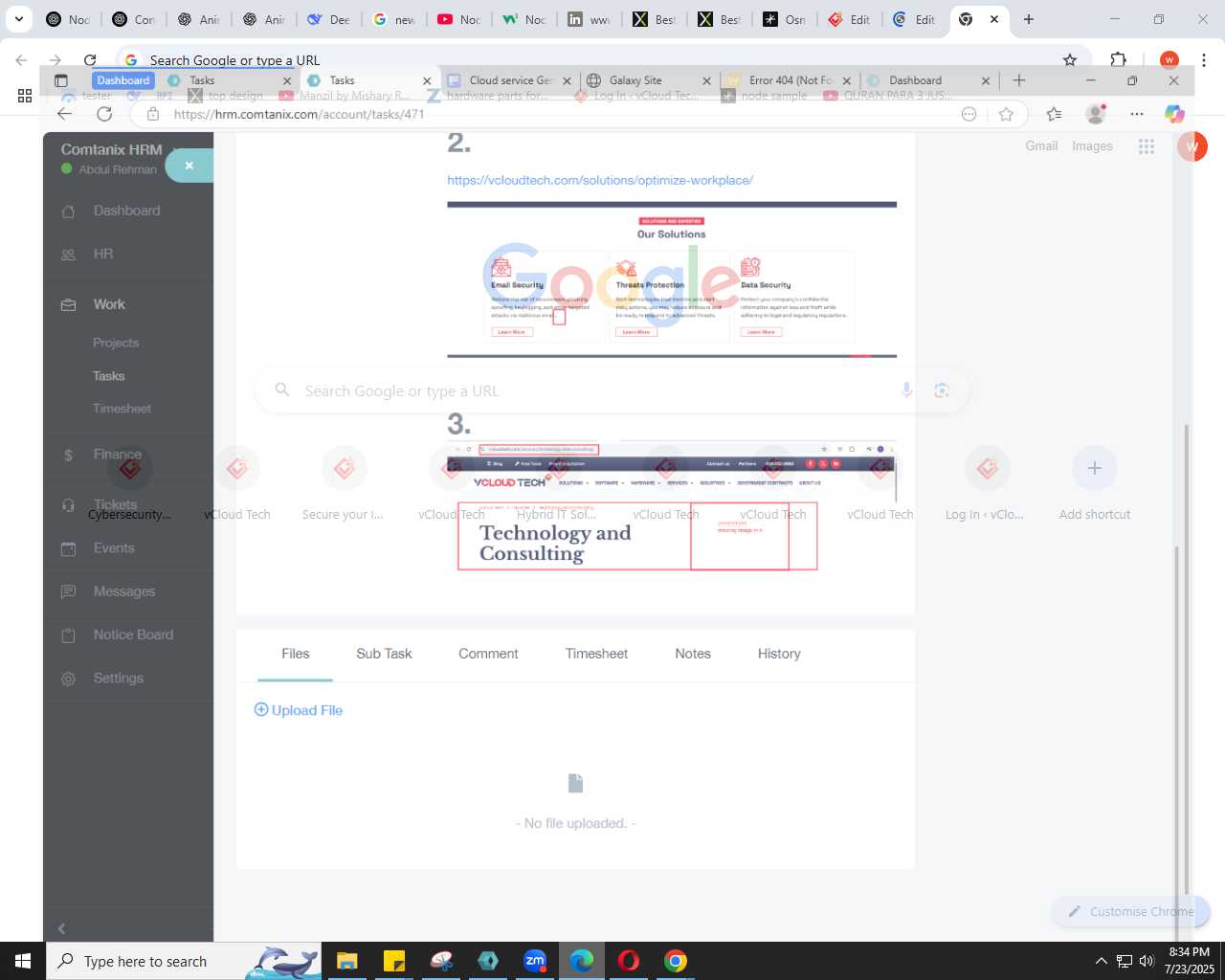This screenshot has width=1225, height=980.
Task: Switch to the Cloud service tab in Edge
Action: tap(511, 80)
